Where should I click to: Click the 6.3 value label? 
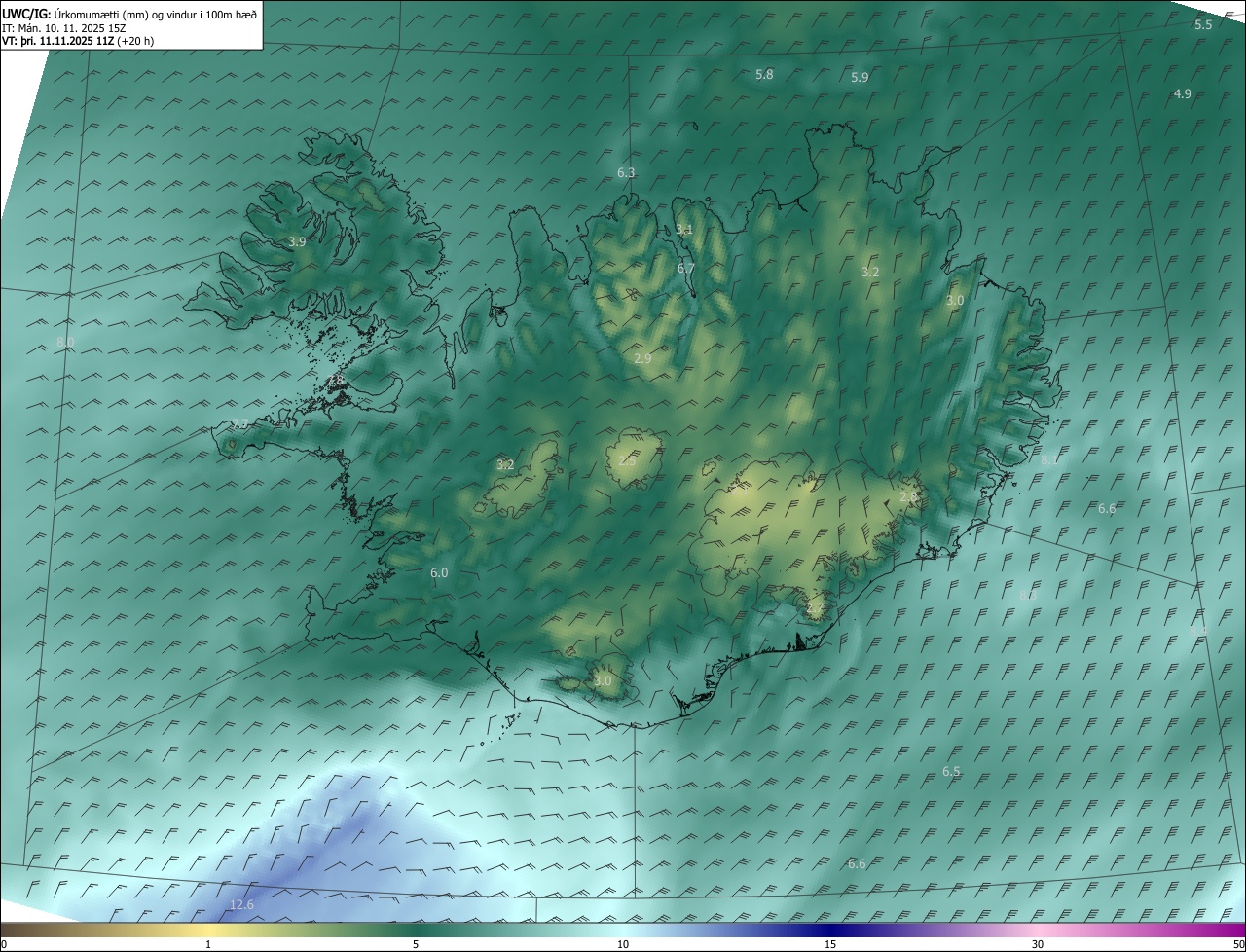pyautogui.click(x=626, y=172)
